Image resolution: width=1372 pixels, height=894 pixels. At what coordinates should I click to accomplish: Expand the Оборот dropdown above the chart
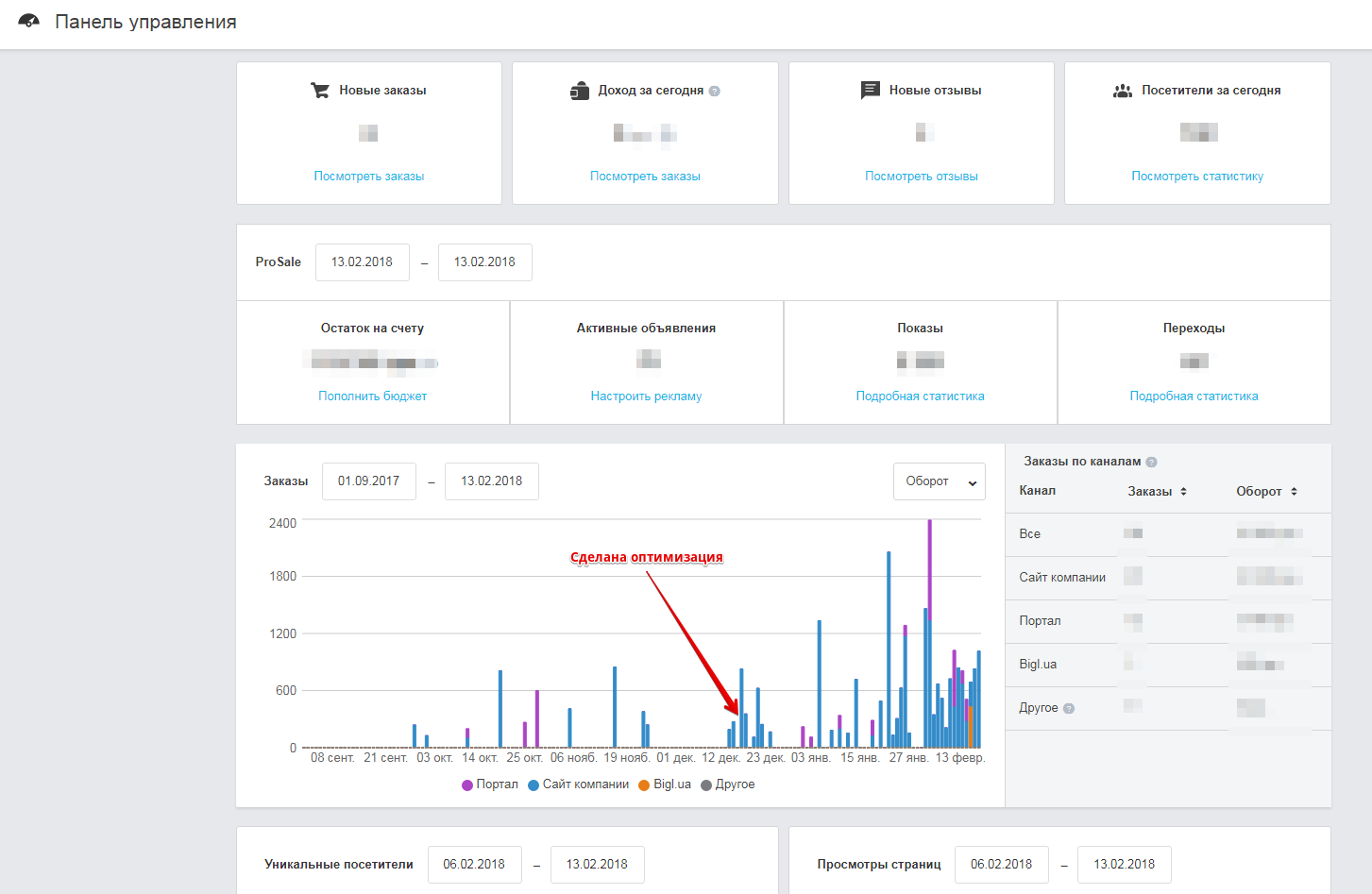[939, 481]
